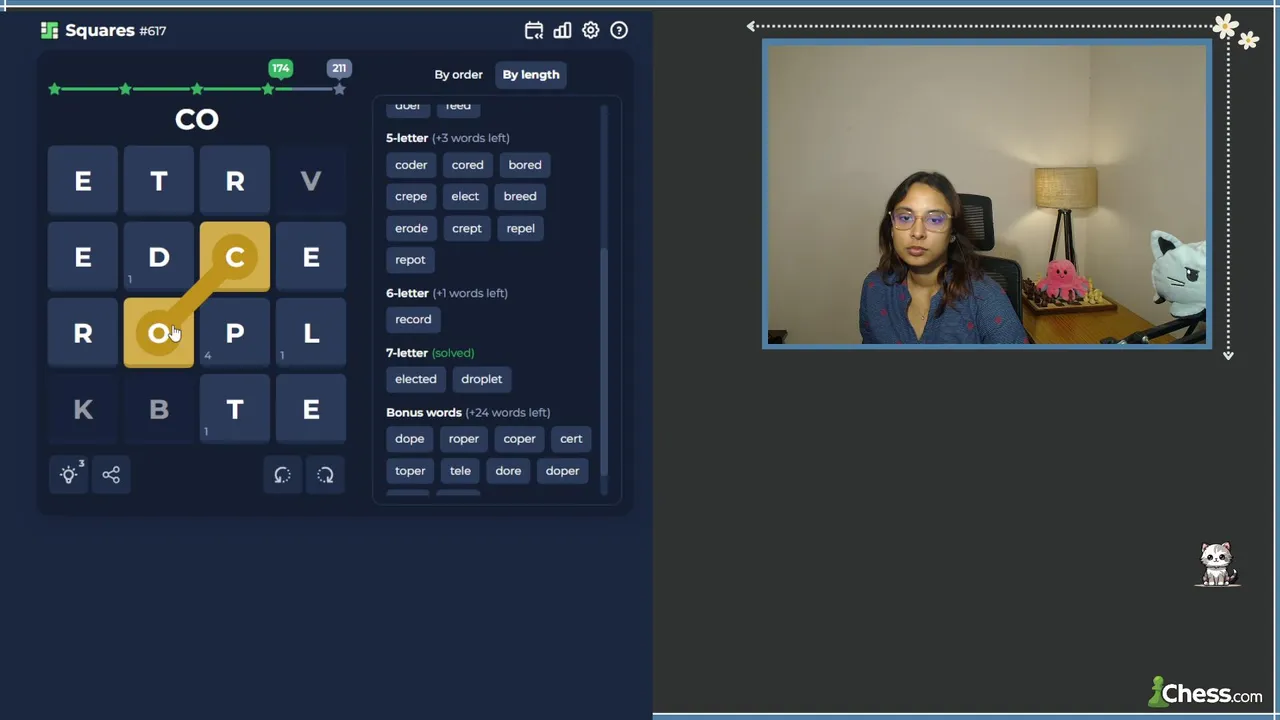Click the found word coder

click(x=411, y=165)
